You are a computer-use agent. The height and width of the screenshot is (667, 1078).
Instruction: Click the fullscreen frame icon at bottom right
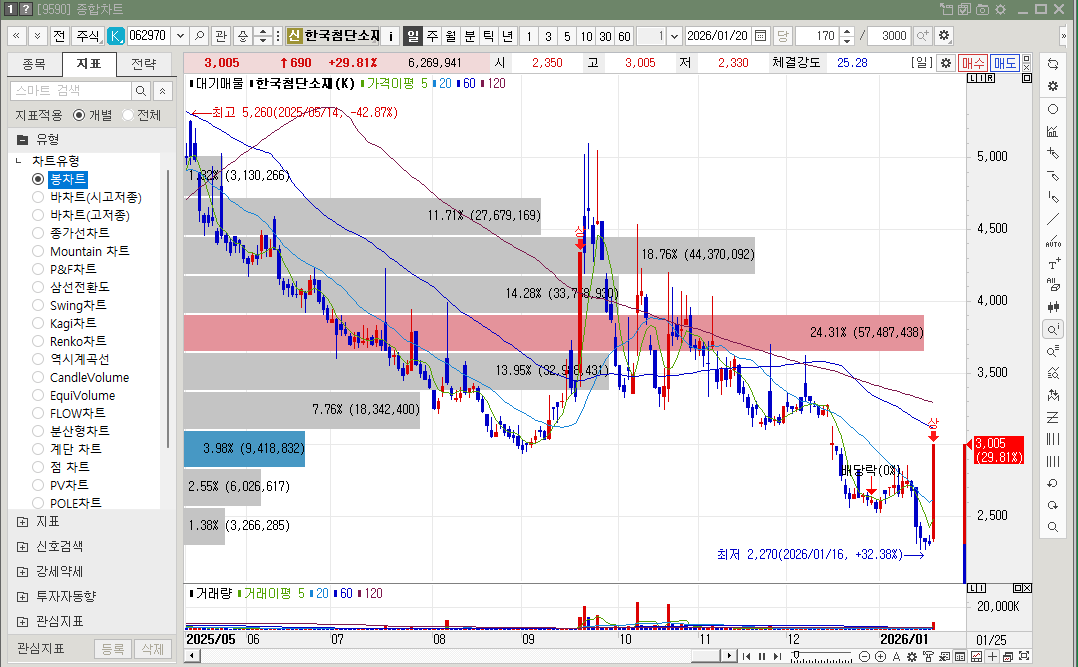click(1024, 657)
